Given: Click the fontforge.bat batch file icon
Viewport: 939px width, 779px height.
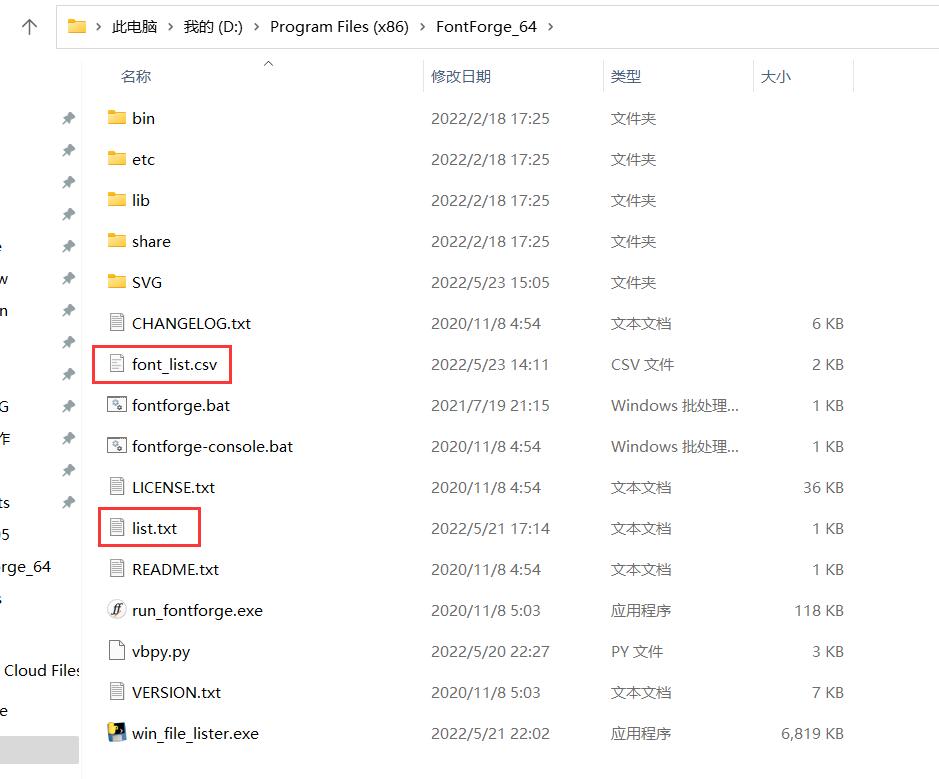Looking at the screenshot, I should [117, 405].
